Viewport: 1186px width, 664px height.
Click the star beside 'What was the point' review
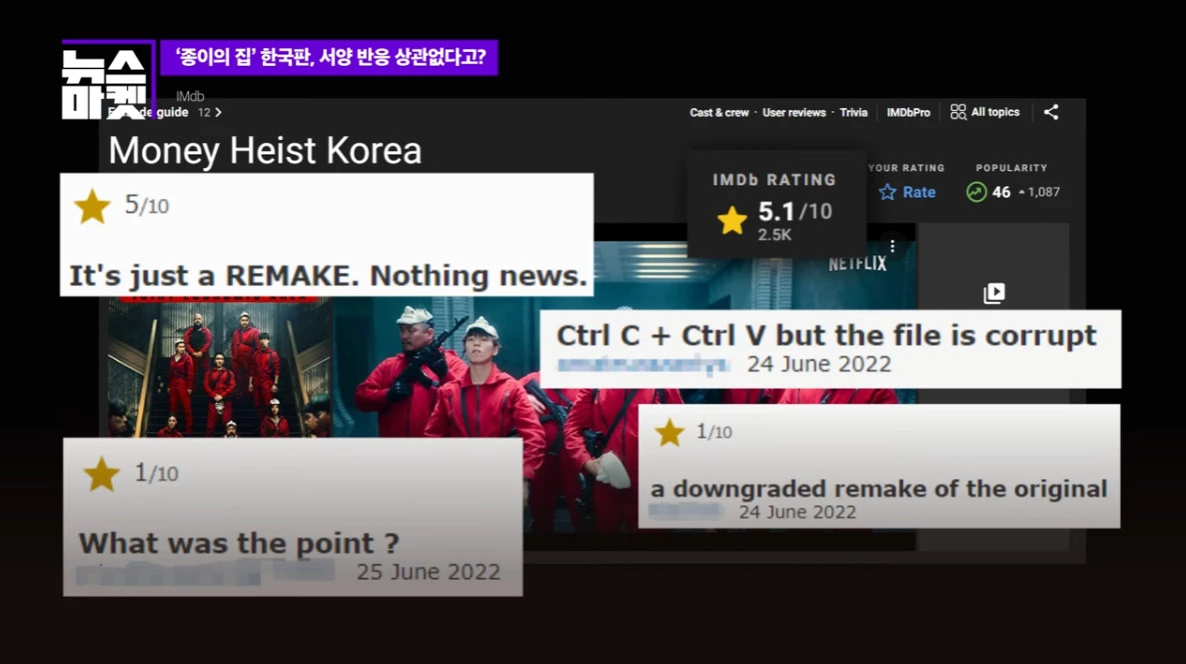point(101,474)
